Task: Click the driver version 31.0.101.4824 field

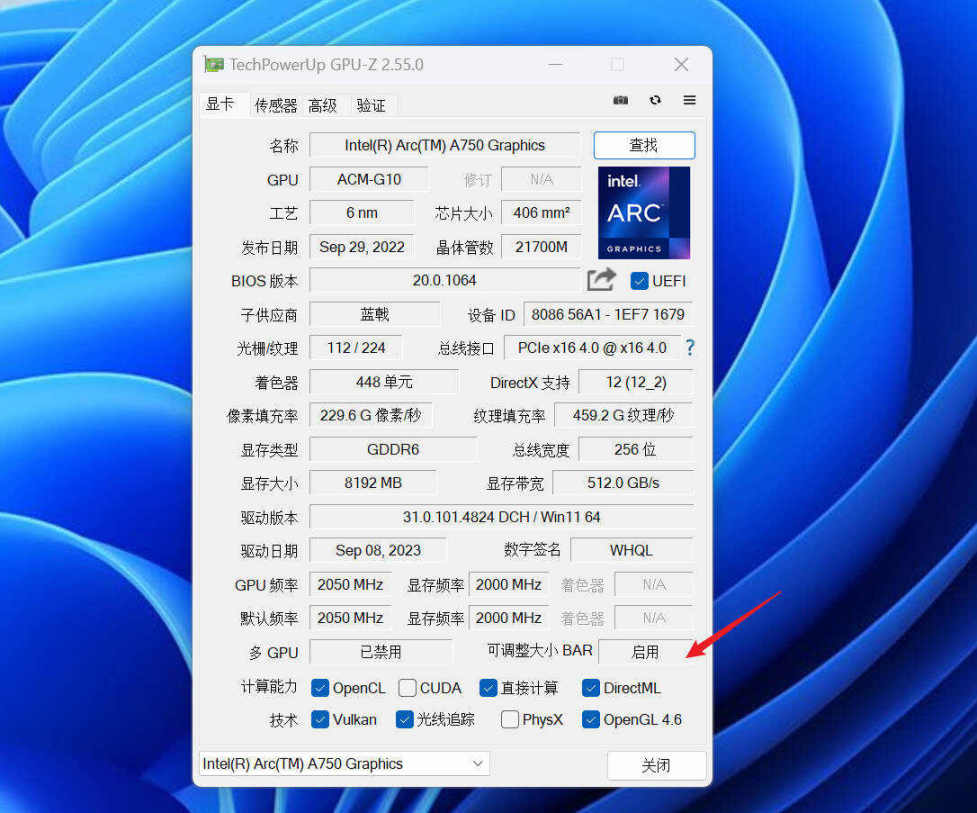Action: click(502, 517)
